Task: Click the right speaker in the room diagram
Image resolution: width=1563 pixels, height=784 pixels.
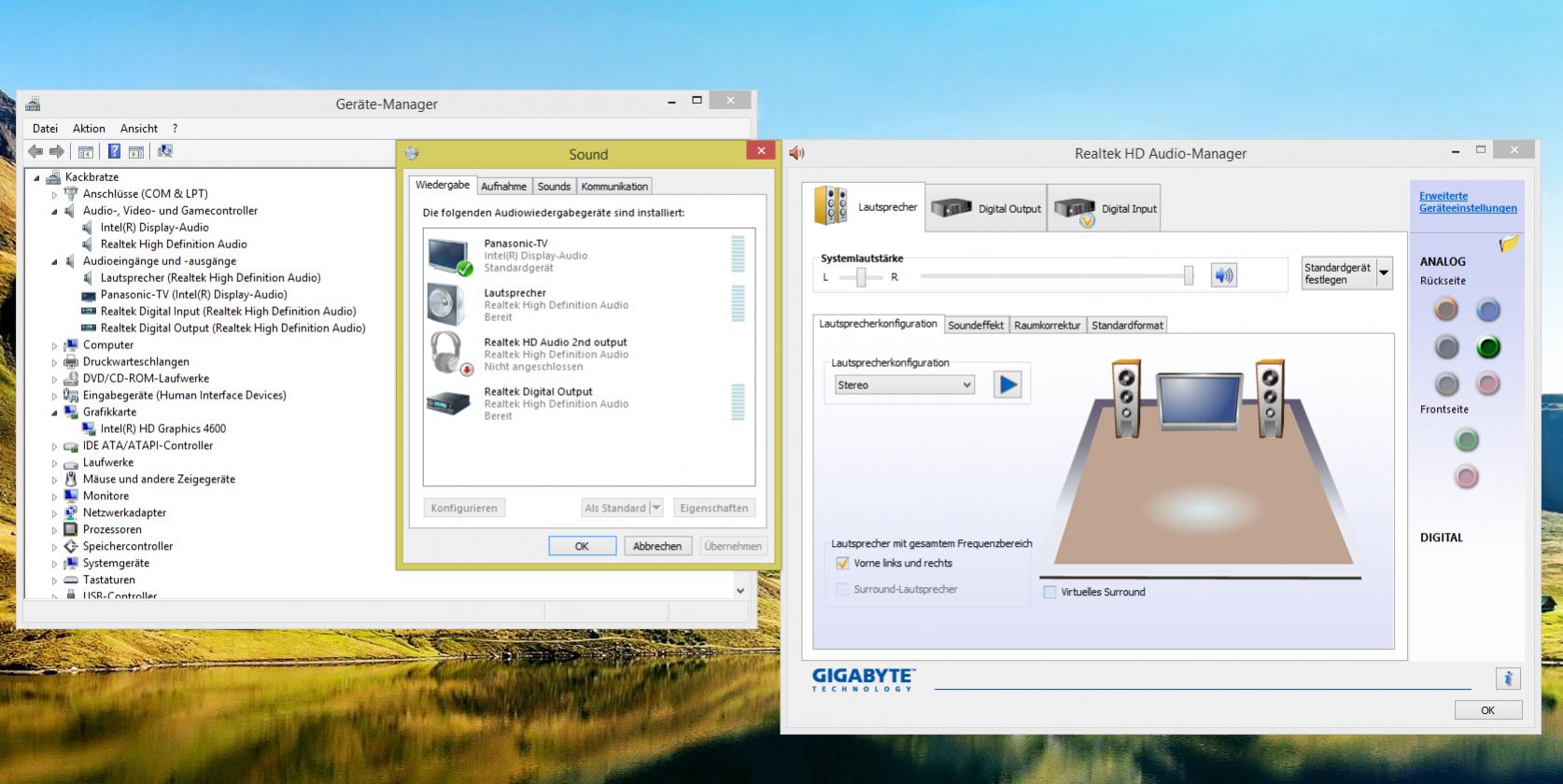Action: (x=1270, y=399)
